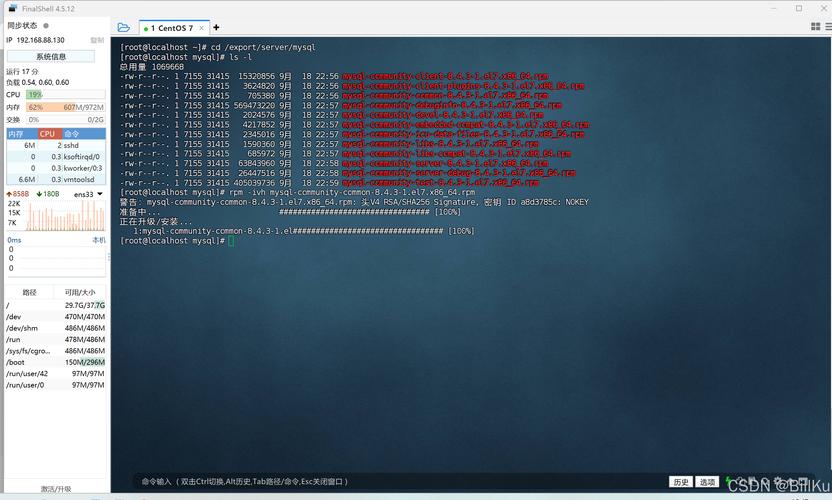Click the 激活/升级 activate upgrade link
The width and height of the screenshot is (832, 500).
[x=55, y=489]
